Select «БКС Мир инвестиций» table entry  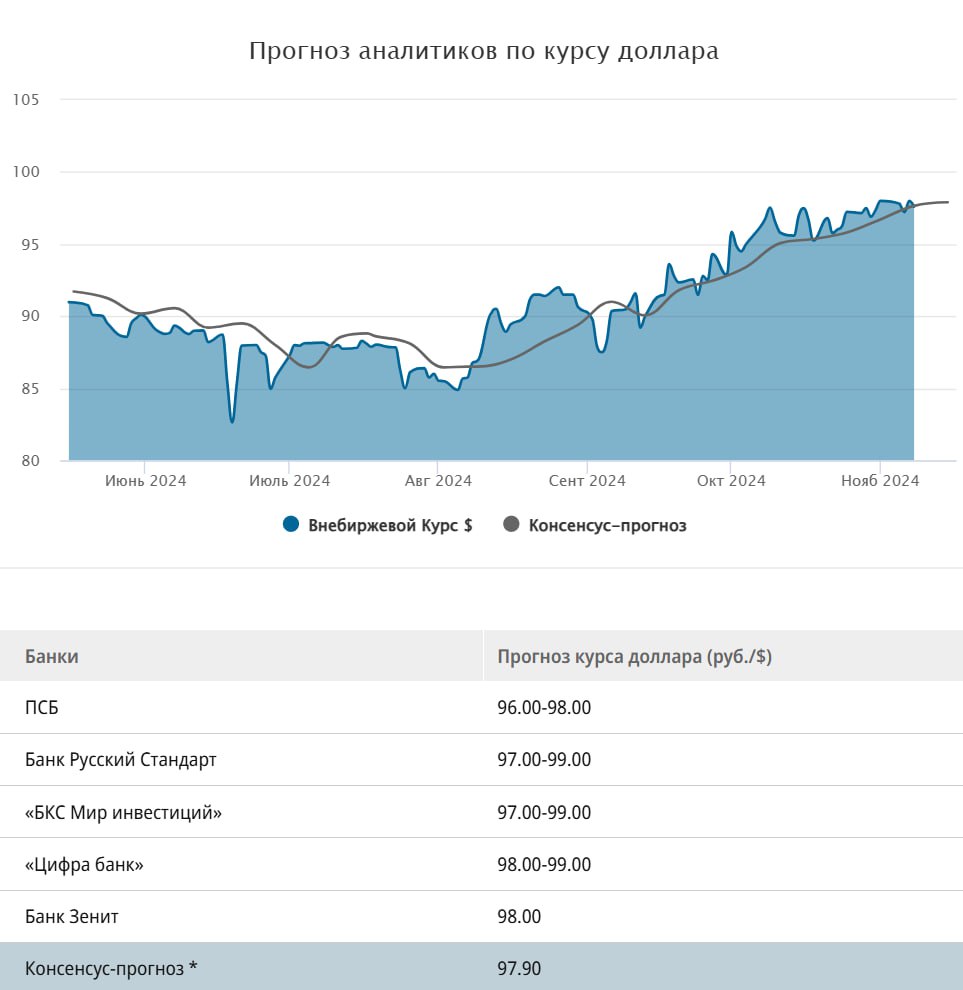tap(123, 812)
